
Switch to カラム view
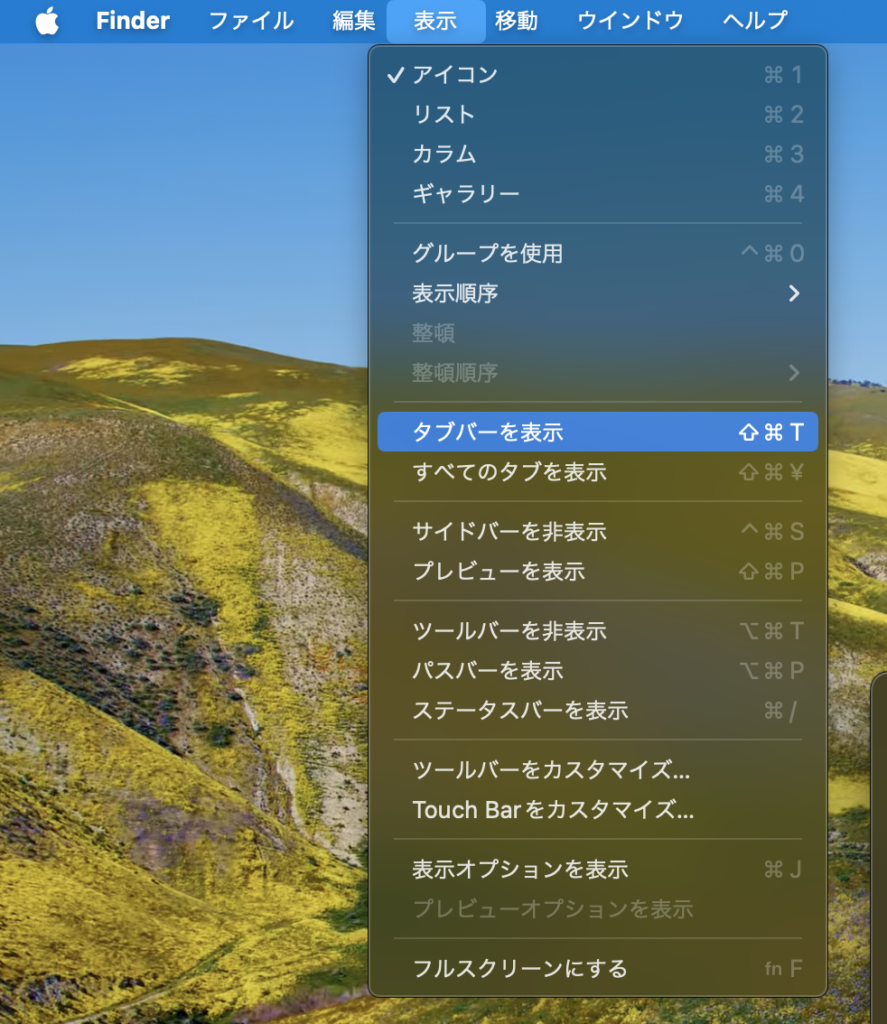[x=598, y=155]
